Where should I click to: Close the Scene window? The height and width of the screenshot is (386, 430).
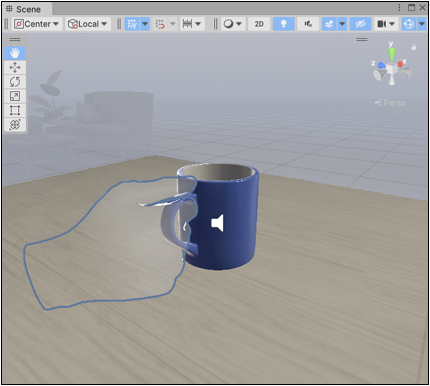click(423, 8)
